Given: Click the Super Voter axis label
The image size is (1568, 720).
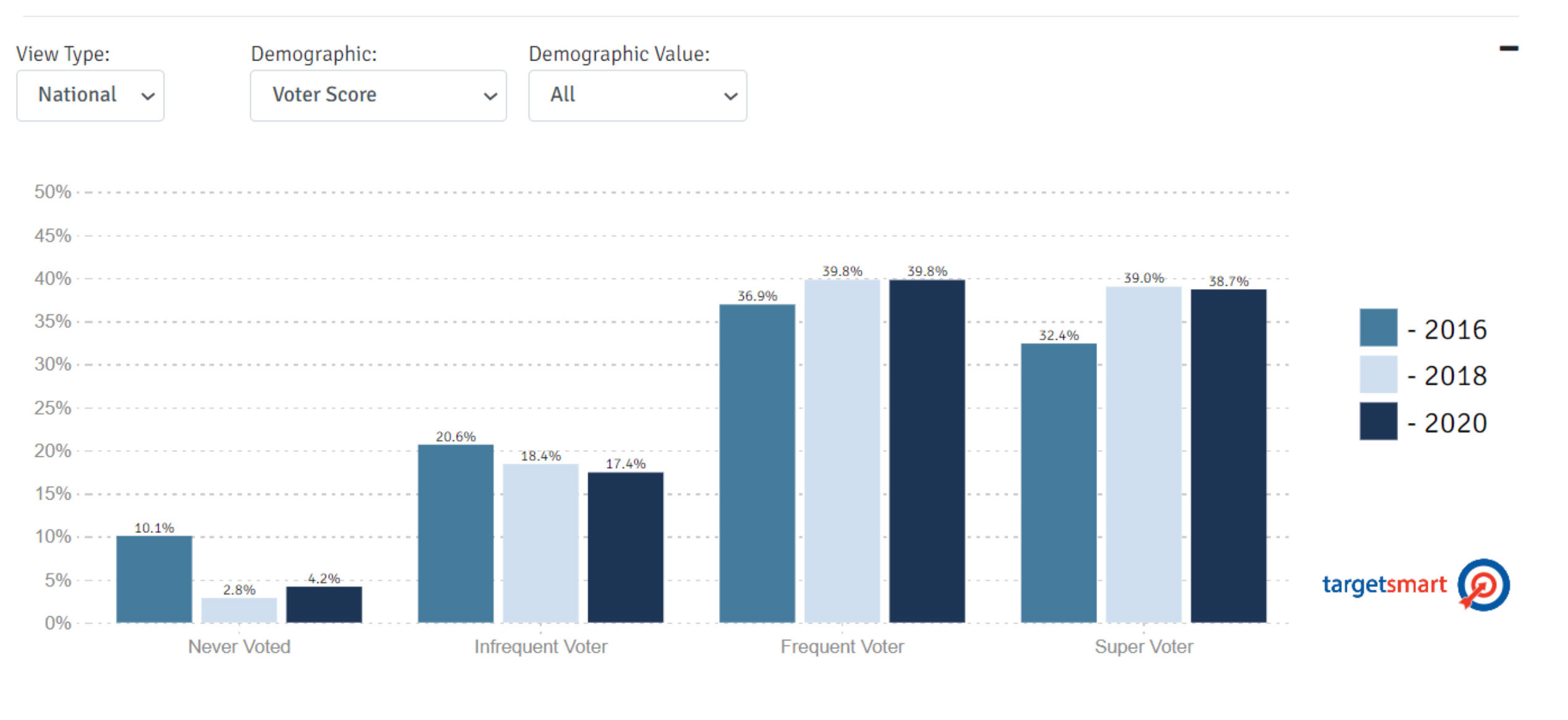Looking at the screenshot, I should point(1144,647).
